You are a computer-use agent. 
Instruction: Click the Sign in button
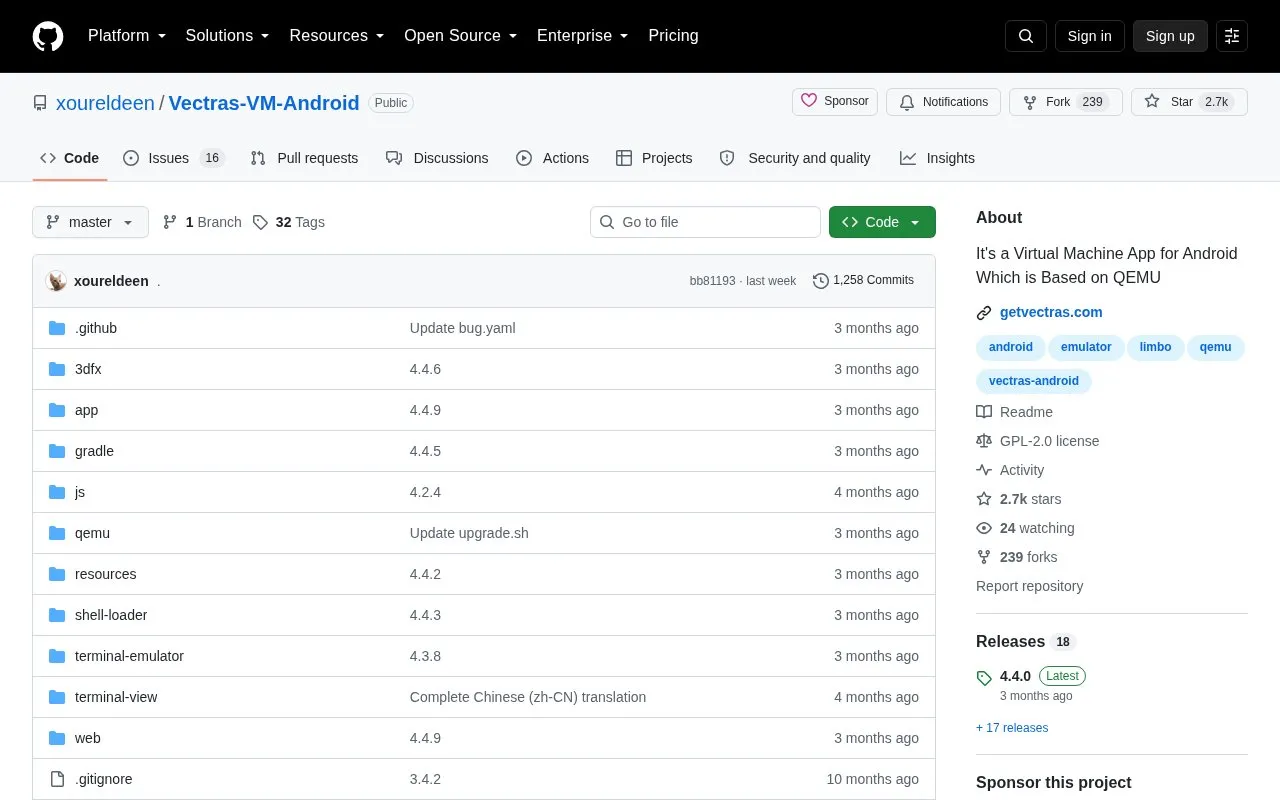pos(1089,36)
